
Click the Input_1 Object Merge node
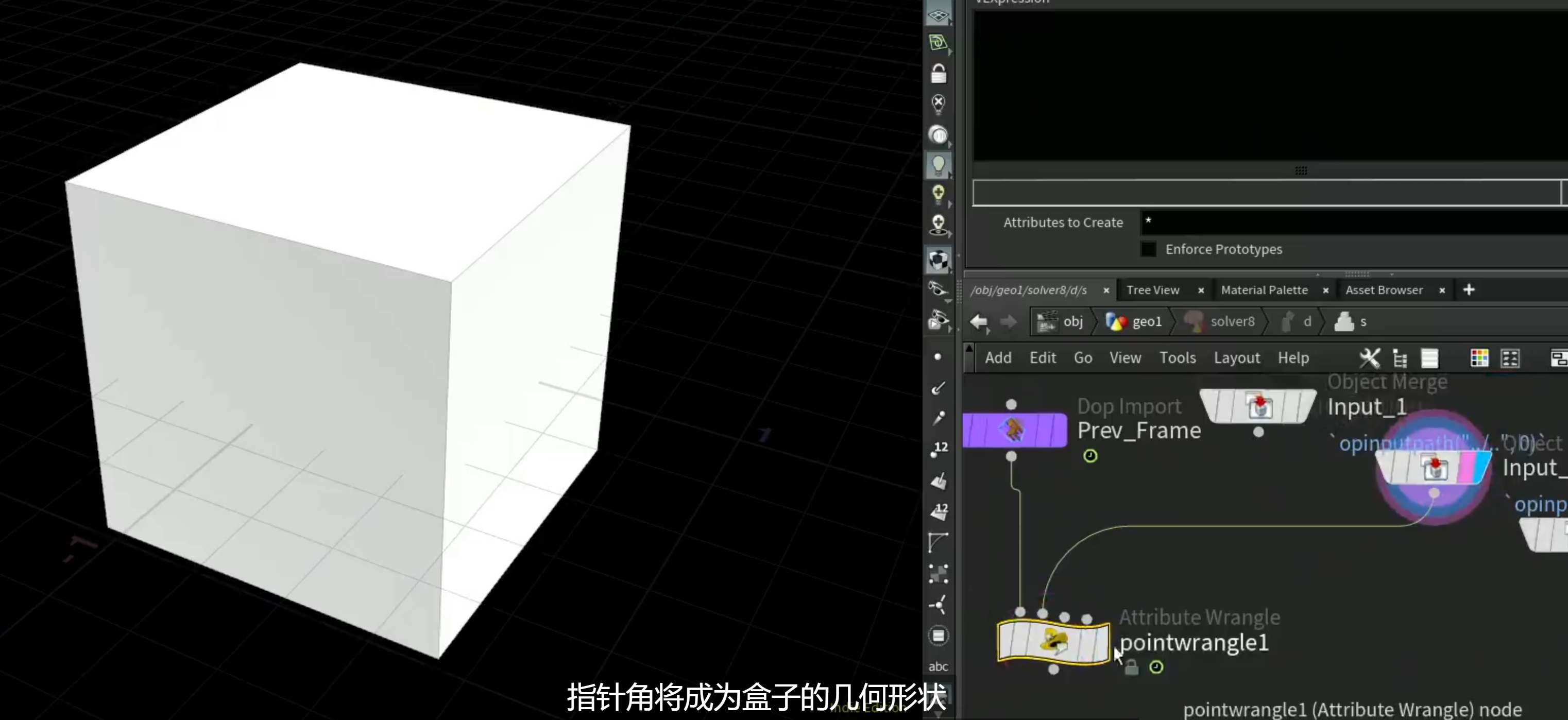[x=1258, y=406]
